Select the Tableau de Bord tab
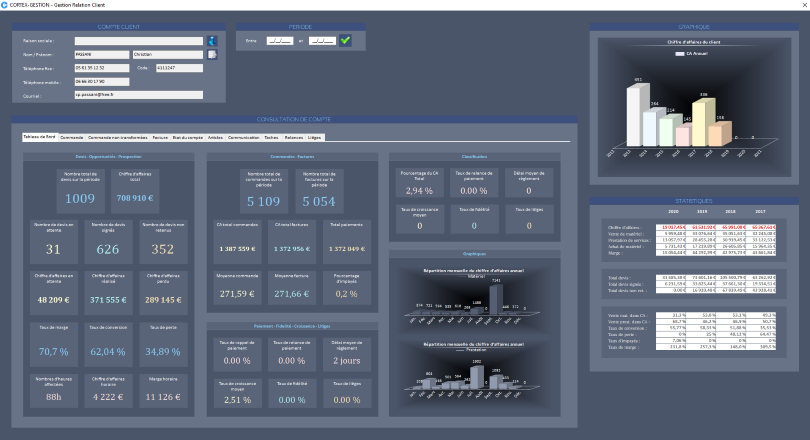The width and height of the screenshot is (810, 440). [x=39, y=137]
